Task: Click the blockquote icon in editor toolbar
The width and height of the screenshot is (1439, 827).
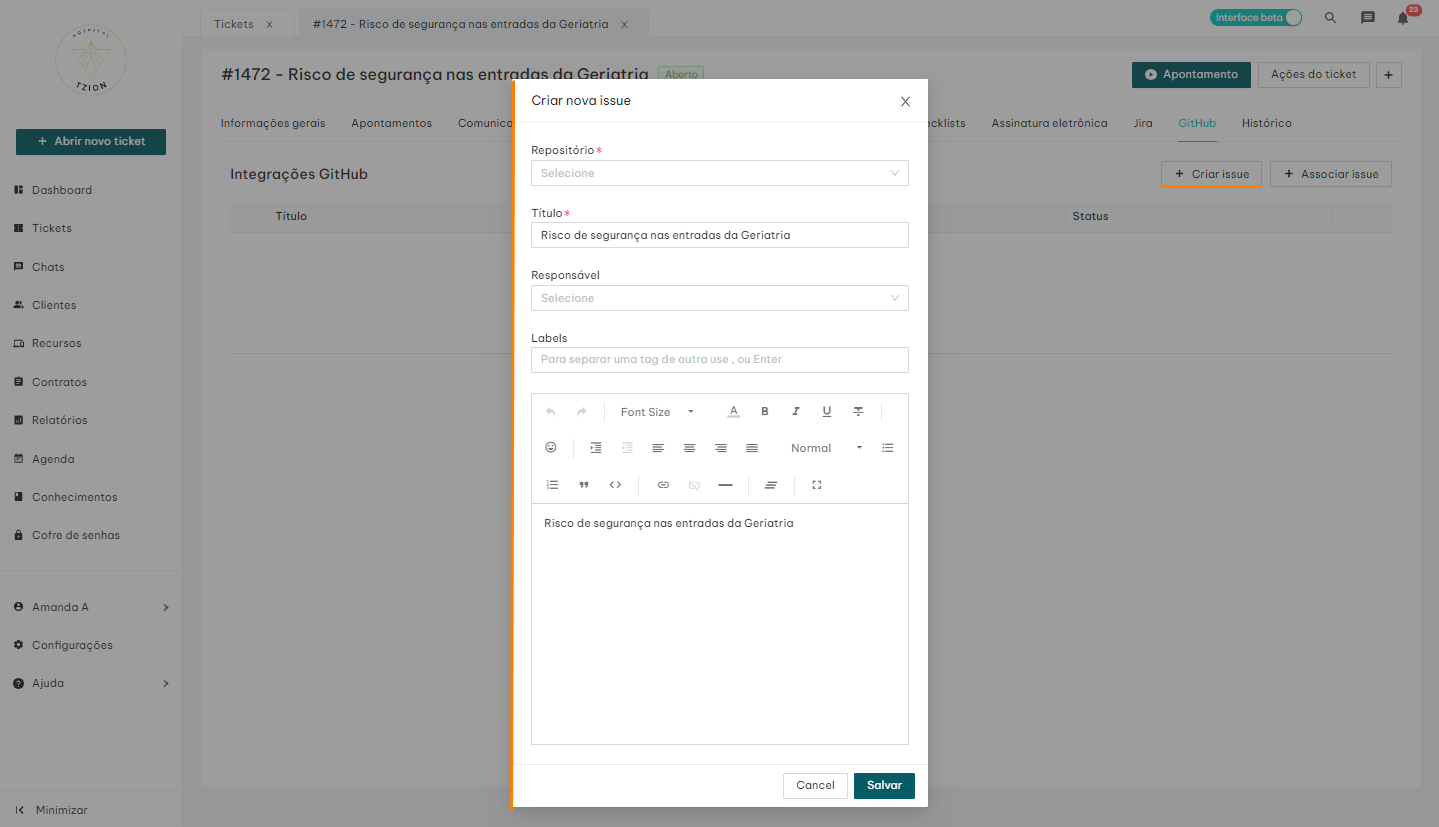Action: tap(584, 485)
